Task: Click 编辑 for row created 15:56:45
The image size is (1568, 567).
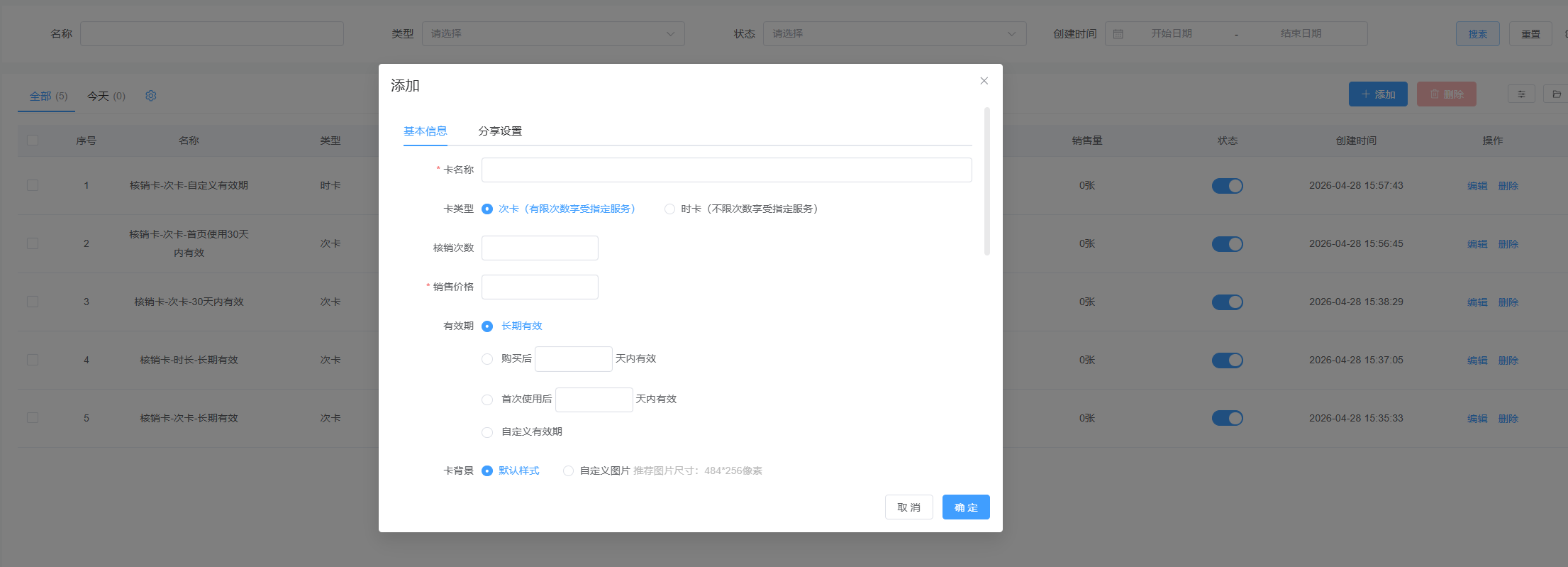Action: pyautogui.click(x=1477, y=244)
